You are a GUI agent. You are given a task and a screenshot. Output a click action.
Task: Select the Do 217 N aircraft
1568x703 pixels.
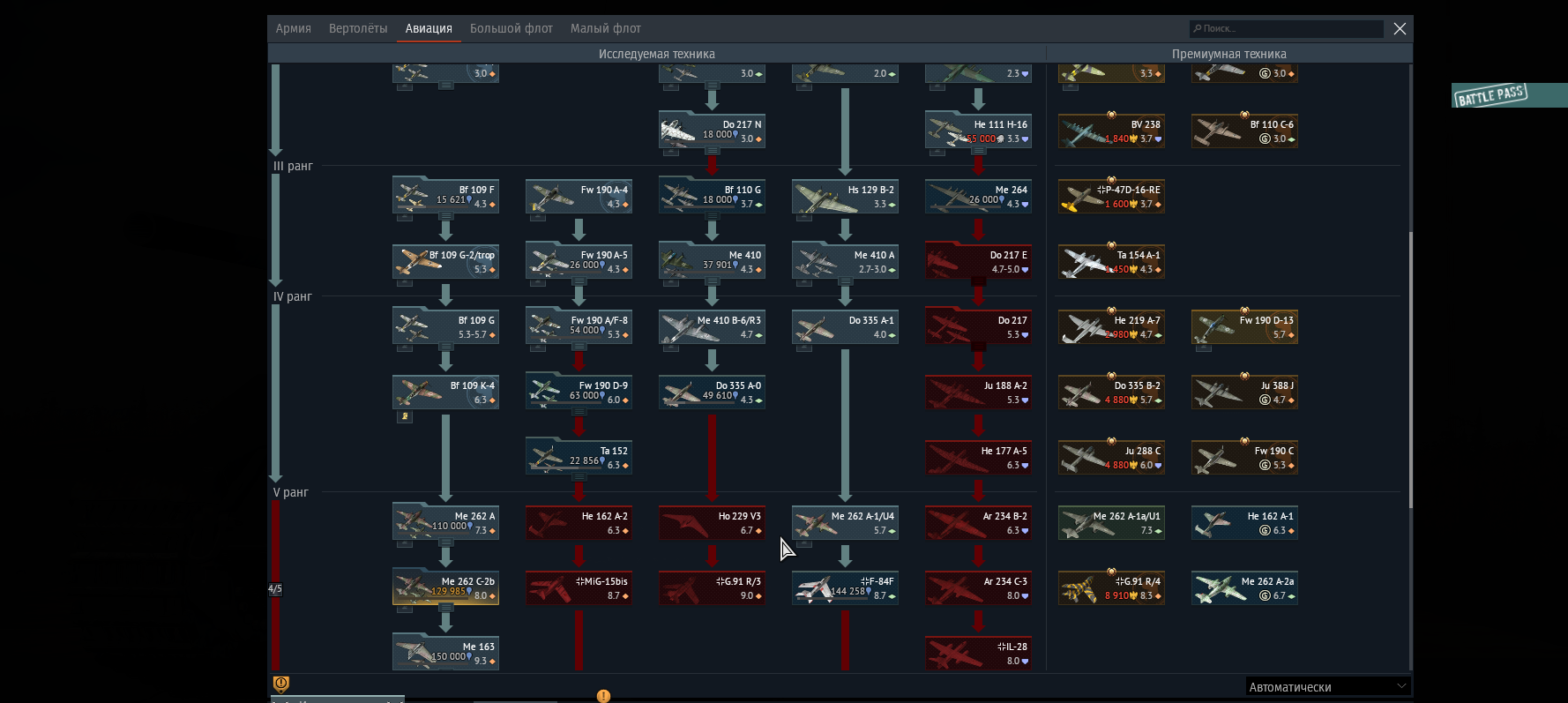coord(712,131)
